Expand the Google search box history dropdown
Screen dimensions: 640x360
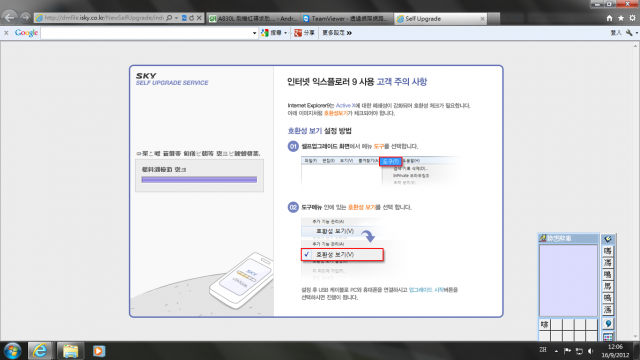(254, 33)
